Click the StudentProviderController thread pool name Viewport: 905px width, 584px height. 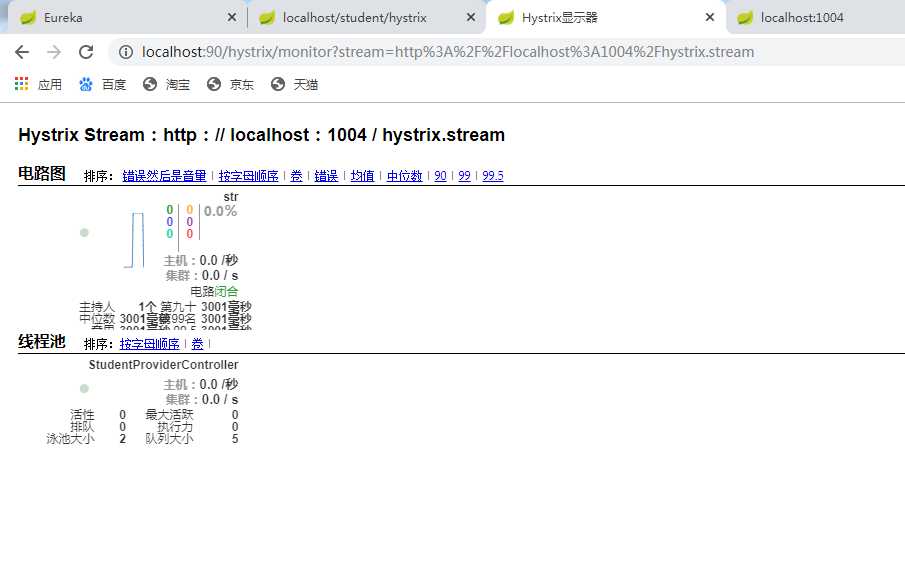tap(163, 365)
